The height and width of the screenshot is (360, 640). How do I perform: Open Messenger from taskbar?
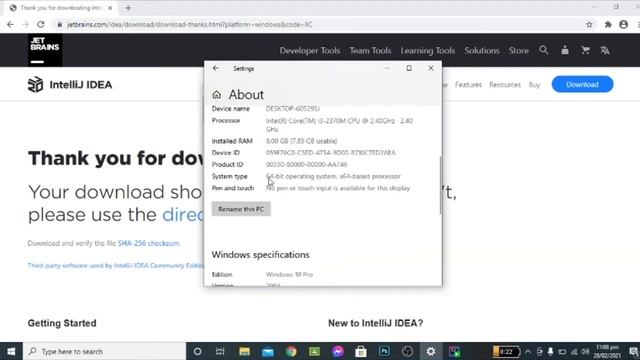pyautogui.click(x=338, y=351)
